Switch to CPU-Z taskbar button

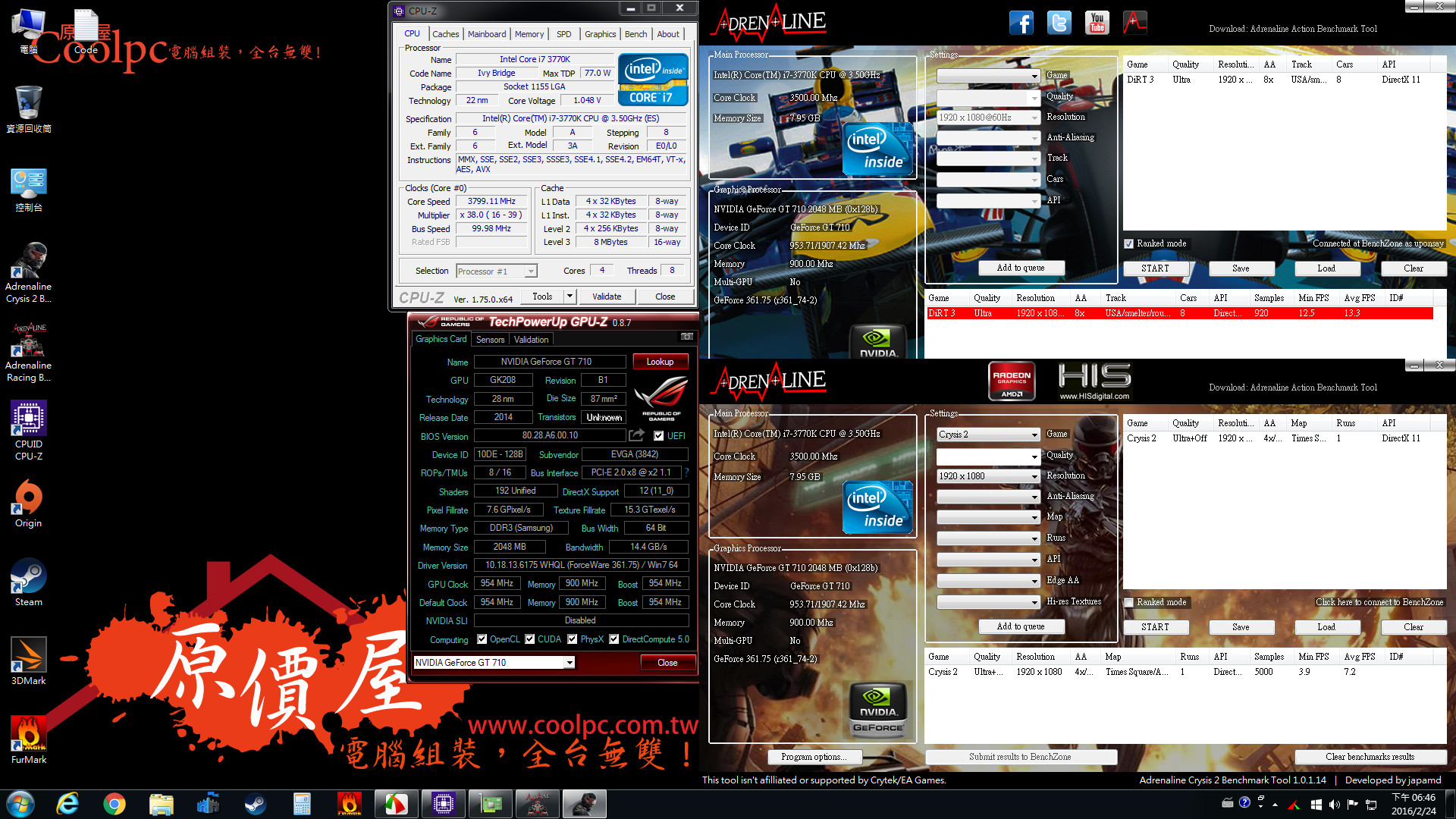pos(443,804)
